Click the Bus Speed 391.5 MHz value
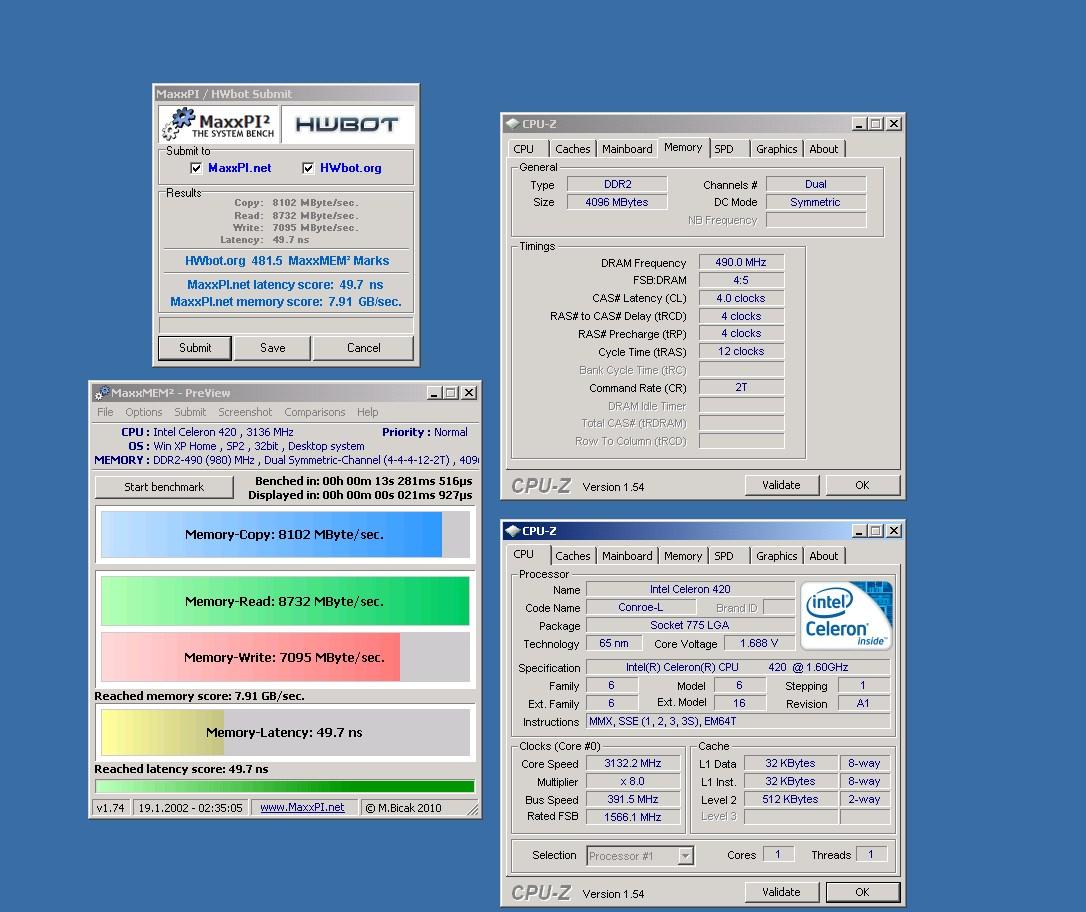The width and height of the screenshot is (1086, 912). (632, 799)
